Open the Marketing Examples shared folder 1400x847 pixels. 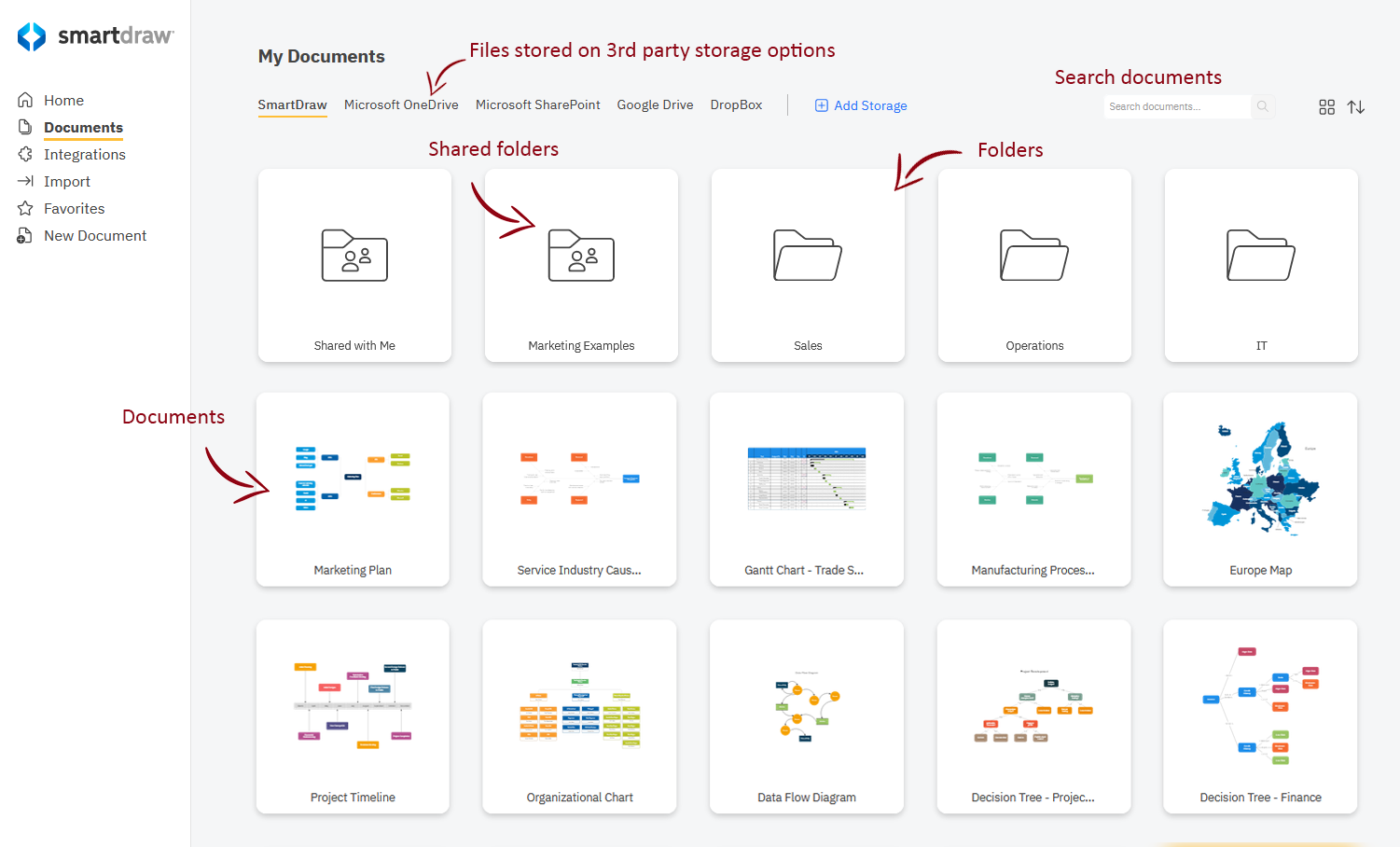point(581,266)
